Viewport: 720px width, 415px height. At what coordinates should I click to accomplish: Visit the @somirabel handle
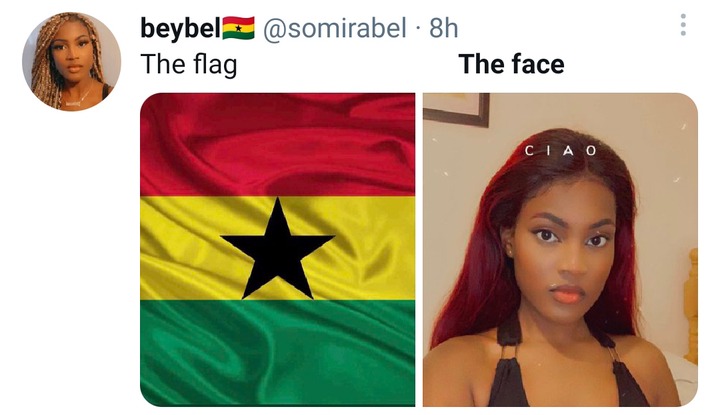[x=334, y=28]
